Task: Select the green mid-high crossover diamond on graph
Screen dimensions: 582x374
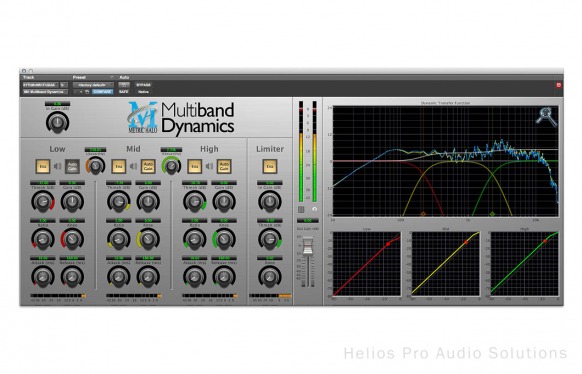Action: (492, 214)
